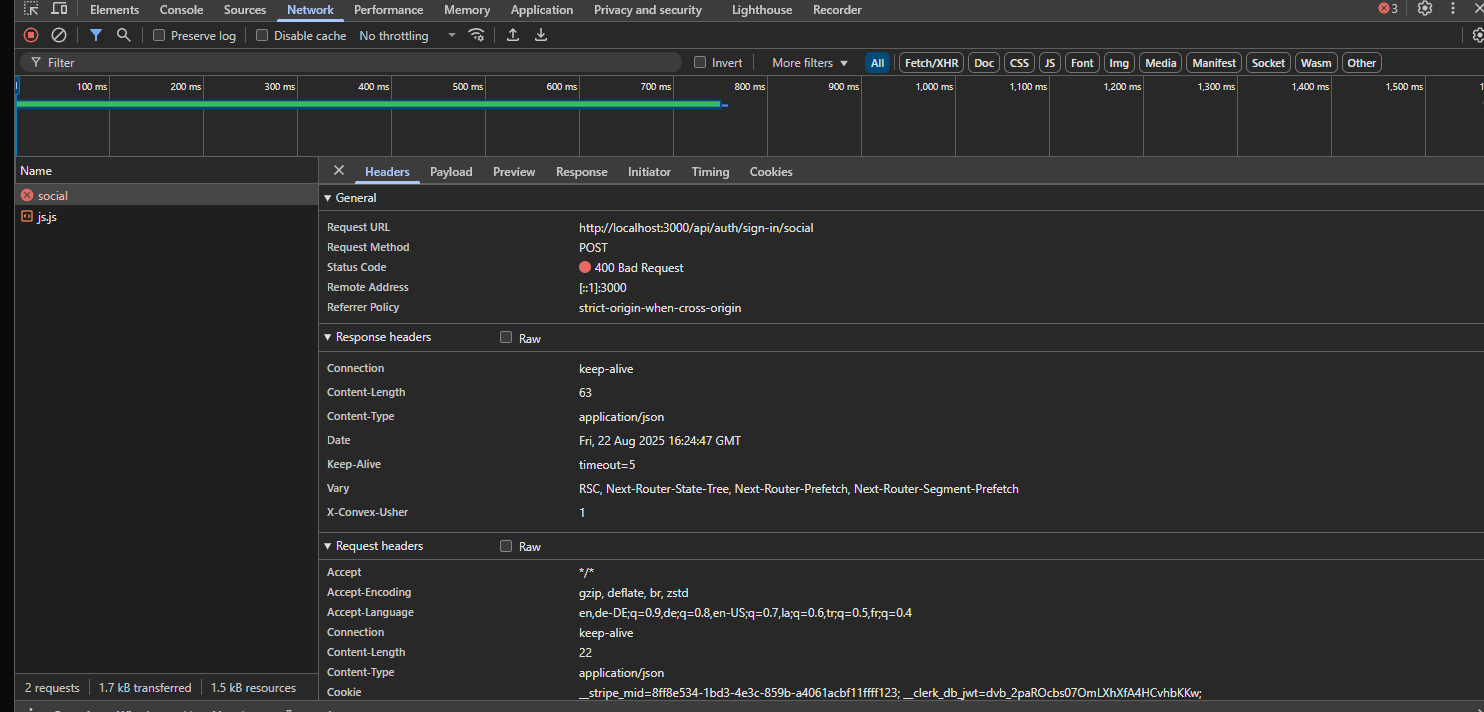Open the Sources panel tab
The image size is (1484, 712).
245,10
